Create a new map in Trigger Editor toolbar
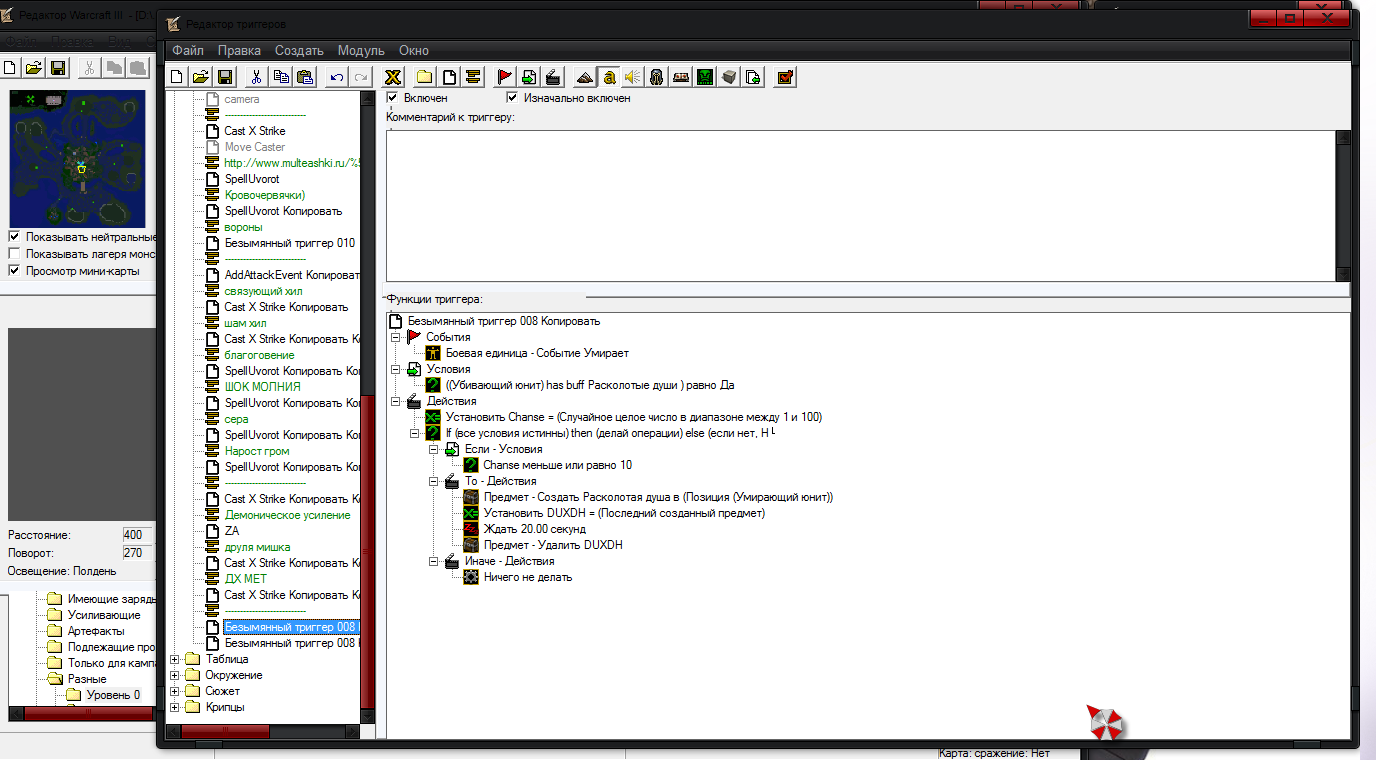 (177, 77)
